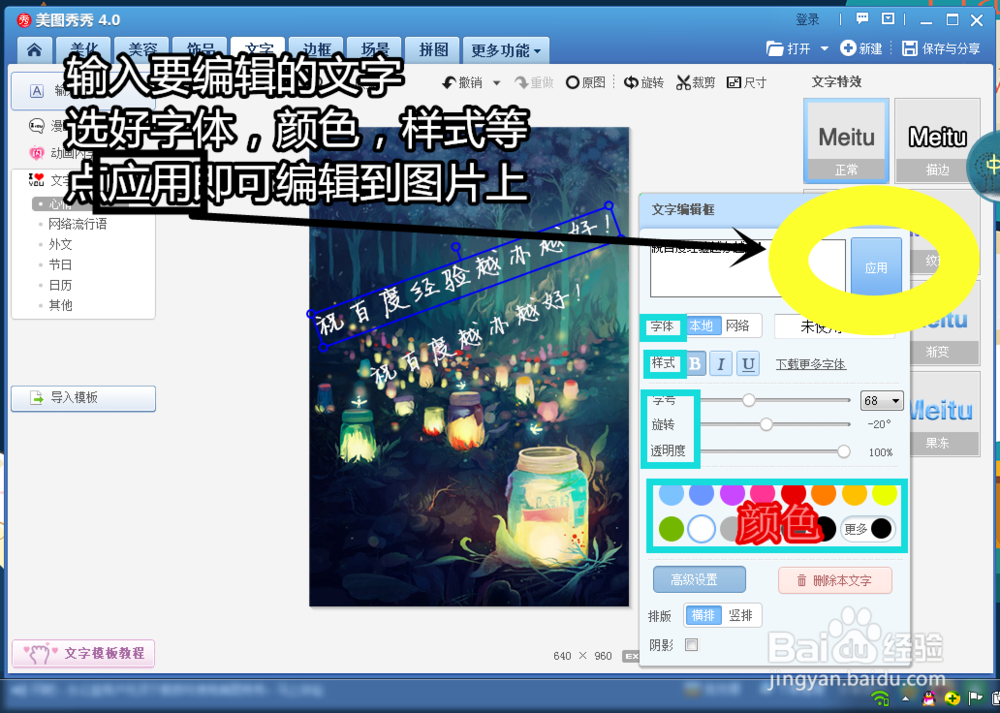Choose the 描边 outline text effect

click(x=938, y=141)
